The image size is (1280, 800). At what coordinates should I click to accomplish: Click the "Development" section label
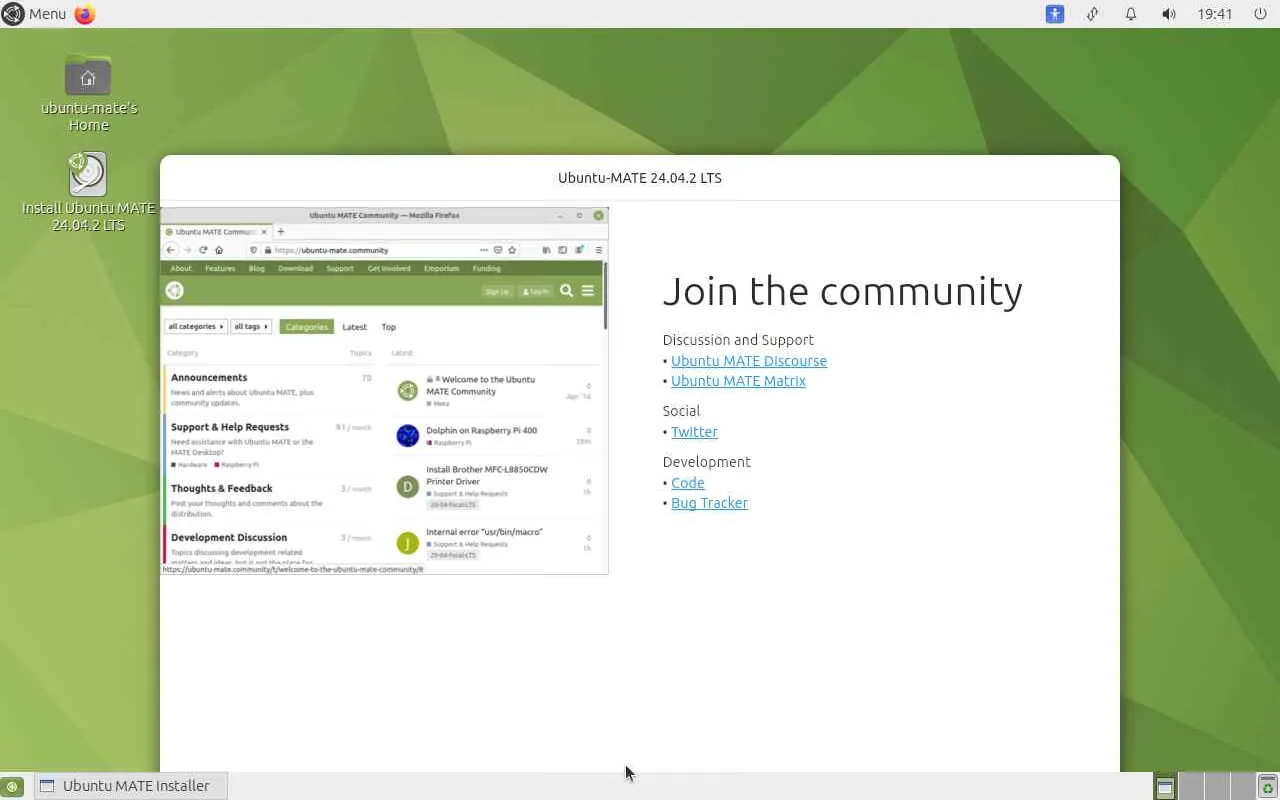coord(706,462)
